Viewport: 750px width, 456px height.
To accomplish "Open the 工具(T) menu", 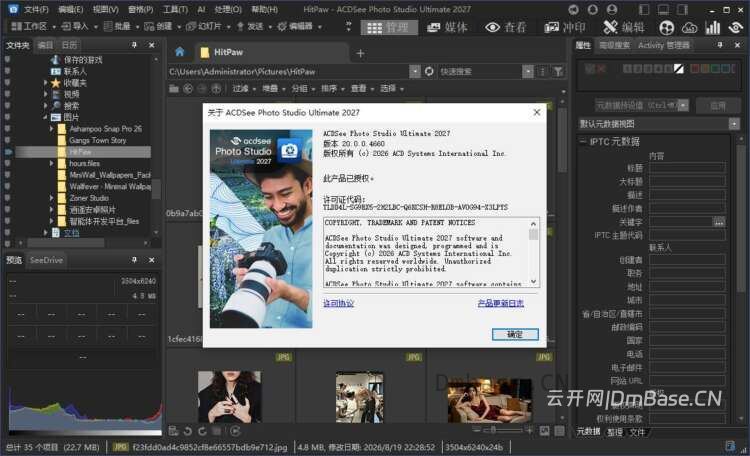I will click(x=175, y=10).
